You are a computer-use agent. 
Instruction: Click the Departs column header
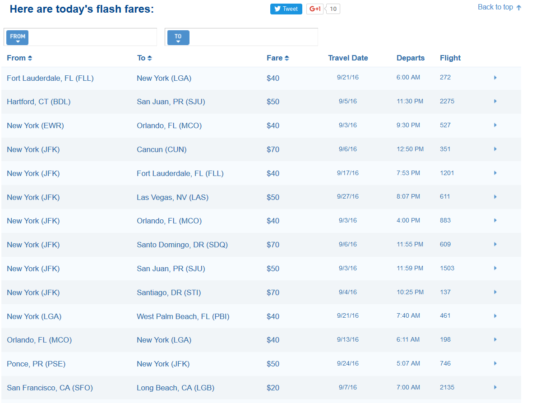point(410,58)
